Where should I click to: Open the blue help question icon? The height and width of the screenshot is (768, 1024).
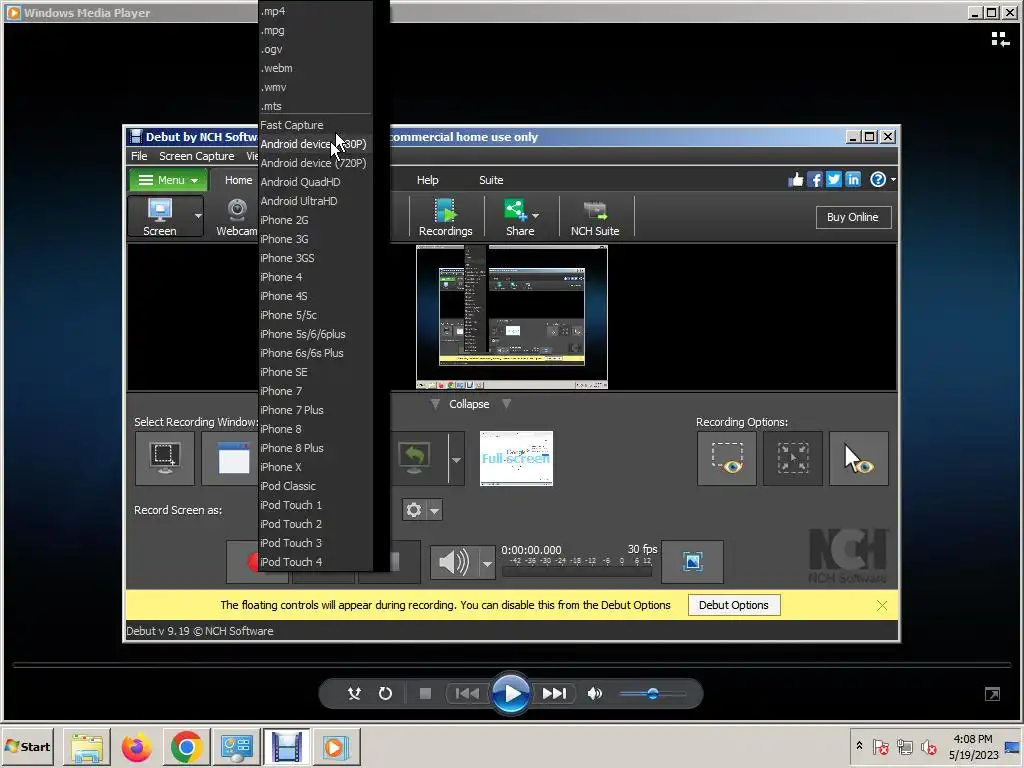point(878,180)
